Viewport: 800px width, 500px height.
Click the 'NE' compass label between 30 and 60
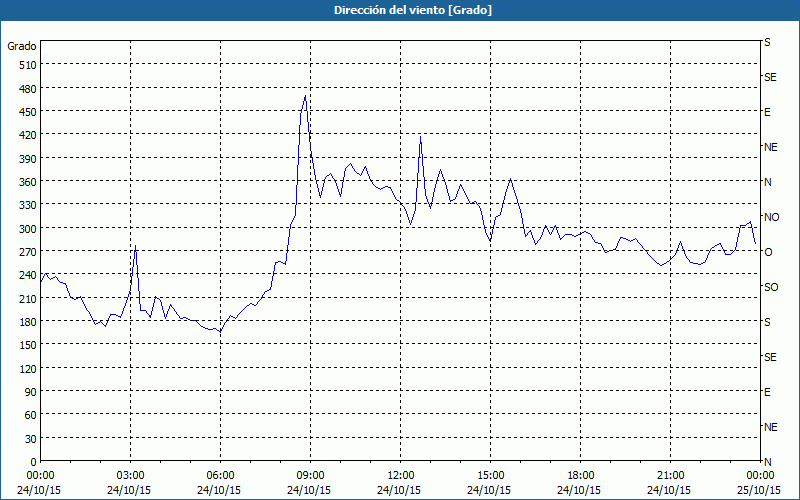(x=770, y=427)
